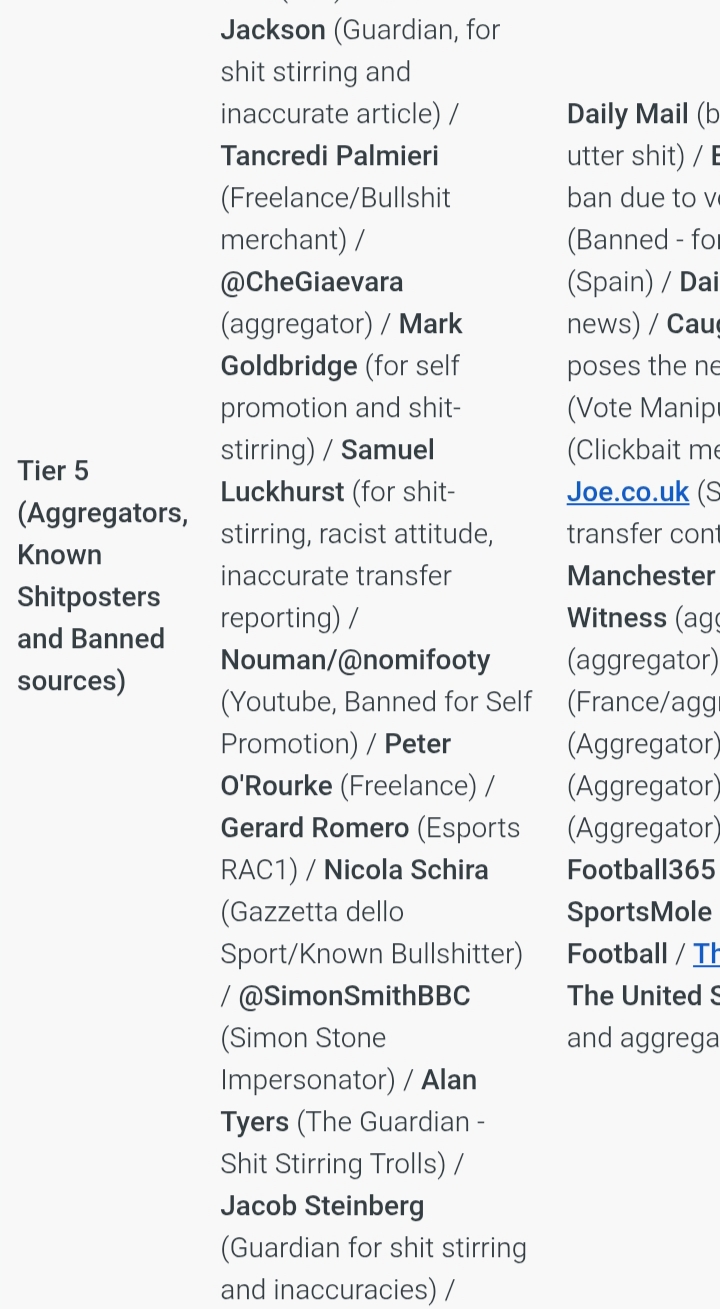Select the Jacob Steinberg entry
The width and height of the screenshot is (720, 1309).
(x=322, y=1206)
